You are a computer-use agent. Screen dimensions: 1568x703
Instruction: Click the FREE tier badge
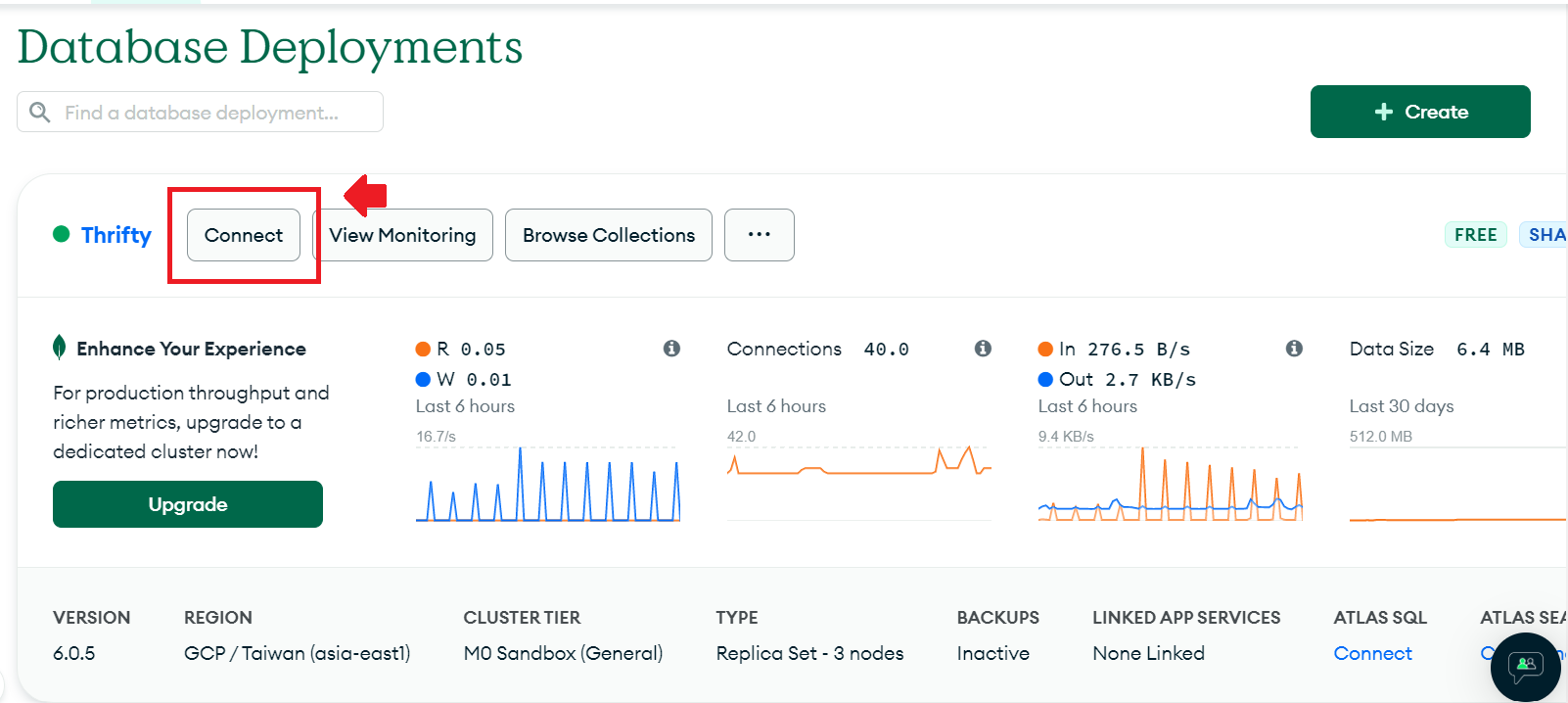(x=1475, y=235)
